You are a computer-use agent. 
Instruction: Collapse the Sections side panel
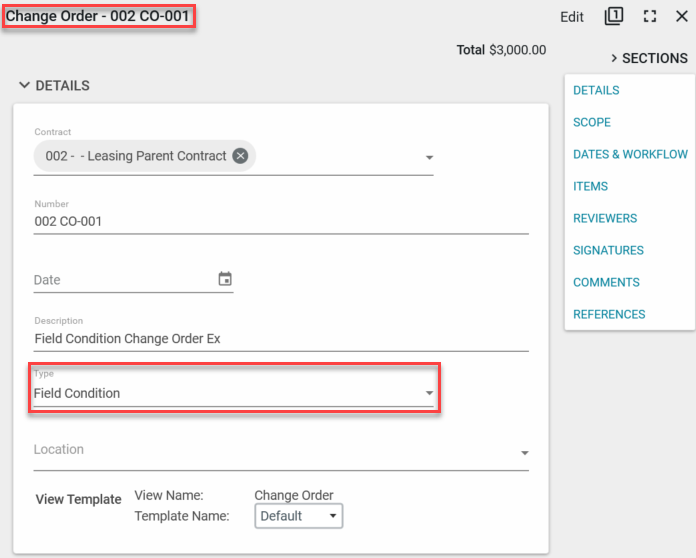[x=648, y=58]
